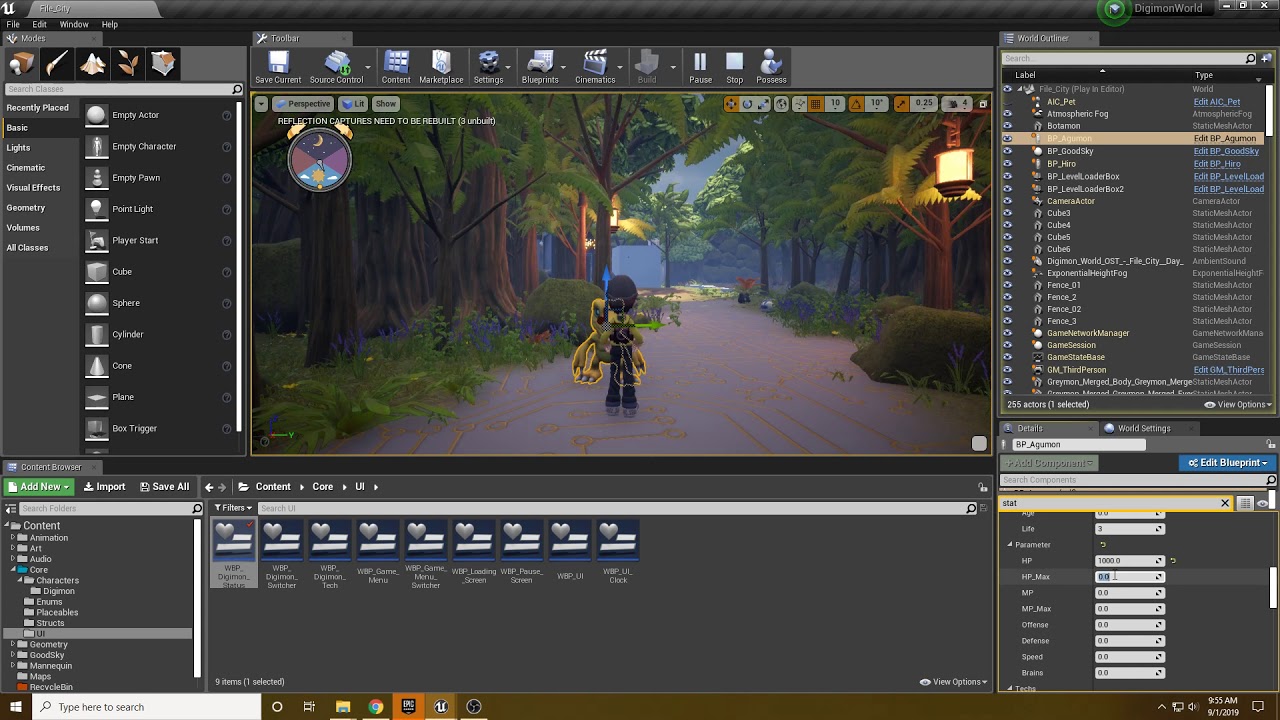The image size is (1280, 720).
Task: Open World Outliner View Options
Action: (1237, 405)
